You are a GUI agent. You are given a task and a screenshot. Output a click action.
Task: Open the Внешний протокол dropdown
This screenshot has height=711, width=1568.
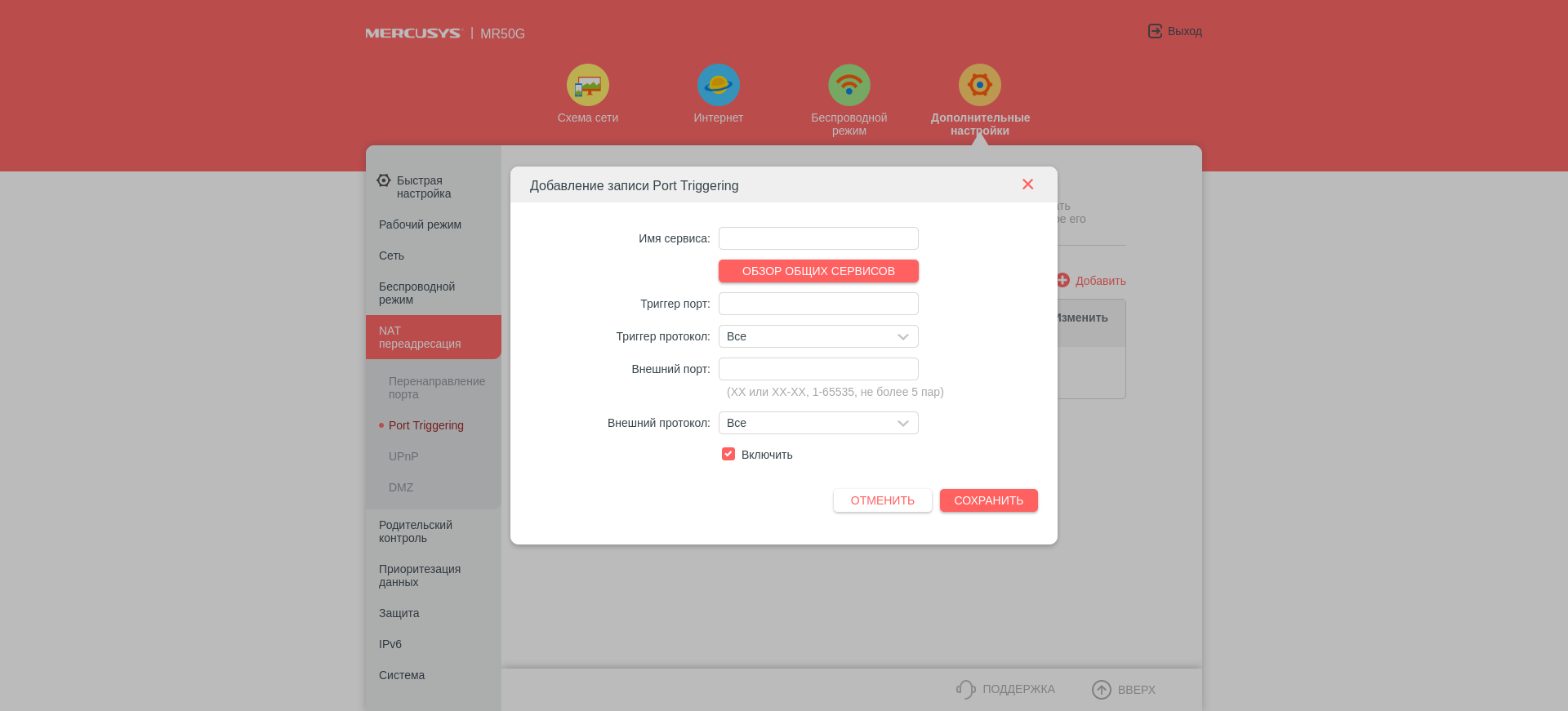coord(818,423)
